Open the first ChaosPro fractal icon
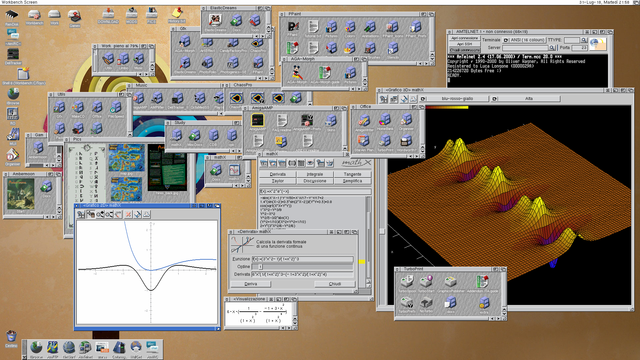This screenshot has height=360, width=640. click(236, 98)
